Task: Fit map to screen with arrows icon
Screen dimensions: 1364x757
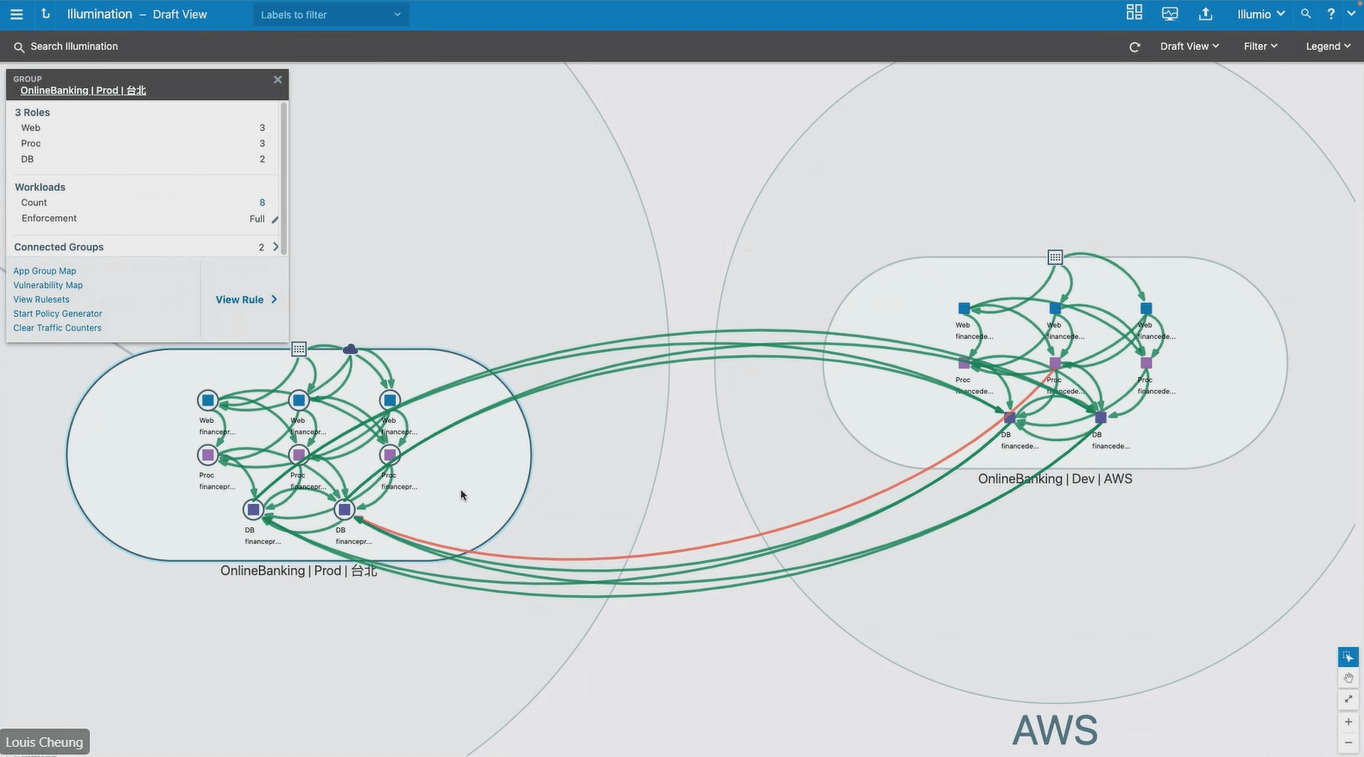Action: [1348, 699]
